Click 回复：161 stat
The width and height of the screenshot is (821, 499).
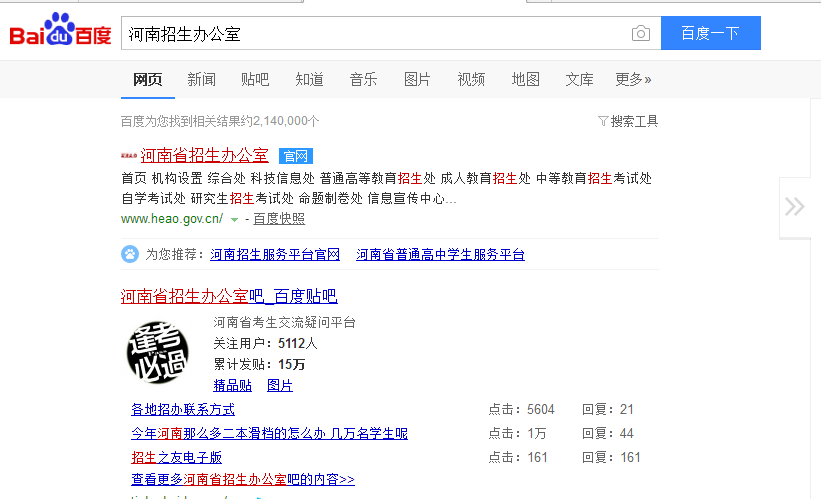[x=612, y=458]
